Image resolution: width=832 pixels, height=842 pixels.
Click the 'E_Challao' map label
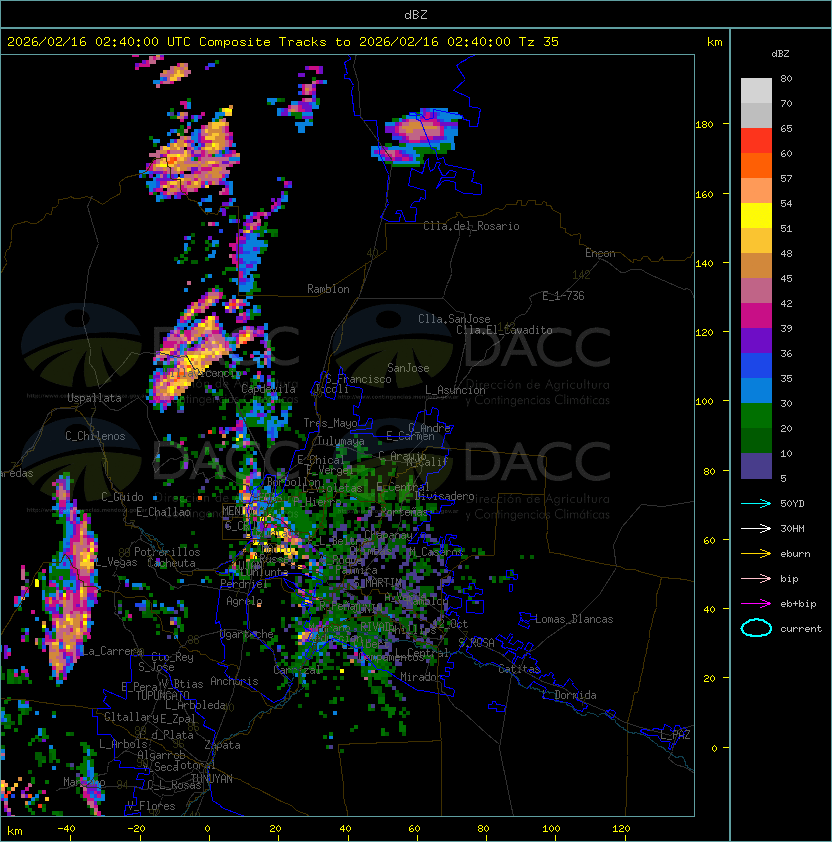(163, 512)
